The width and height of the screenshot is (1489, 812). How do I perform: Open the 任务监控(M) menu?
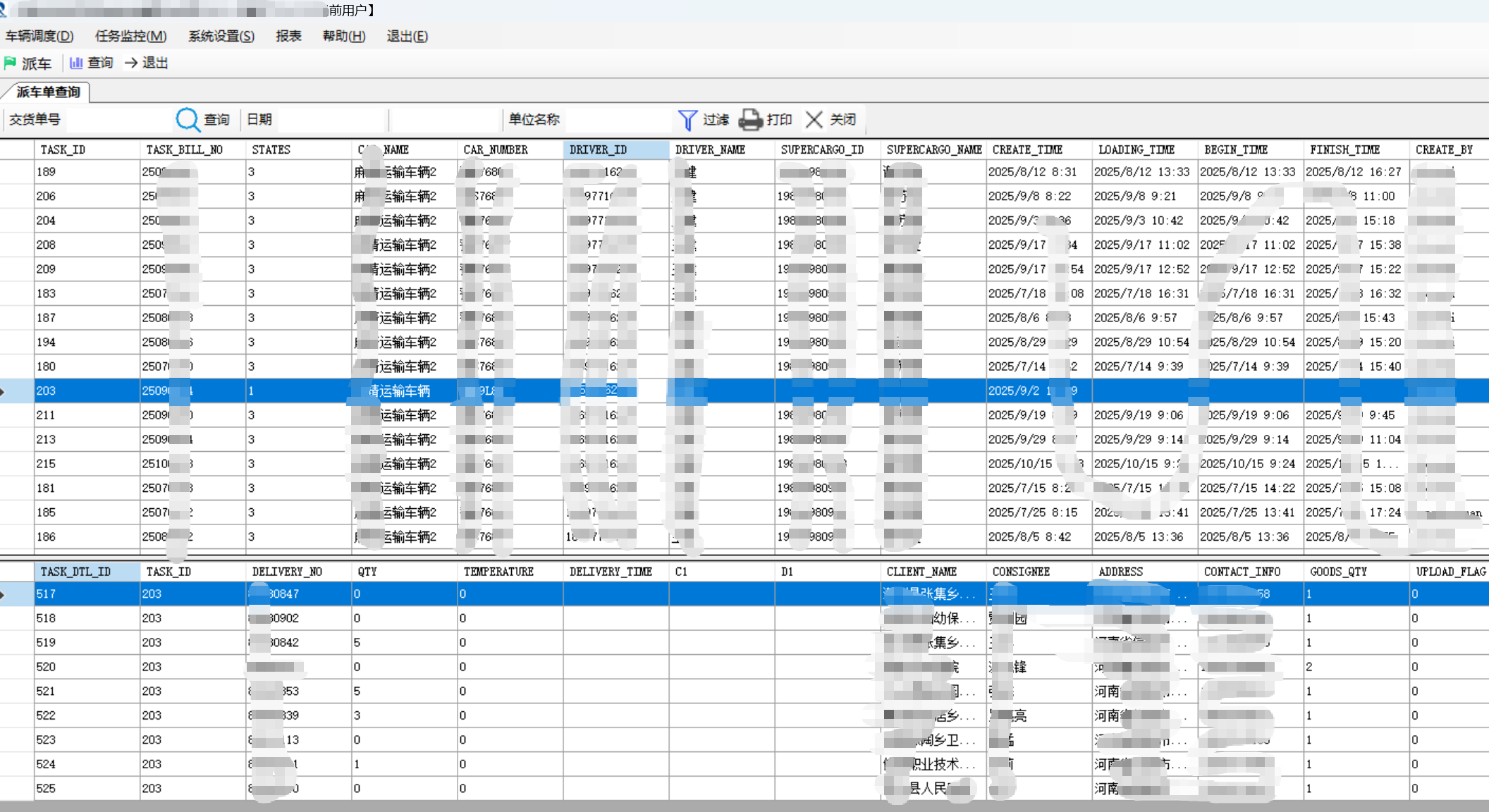pyautogui.click(x=130, y=37)
